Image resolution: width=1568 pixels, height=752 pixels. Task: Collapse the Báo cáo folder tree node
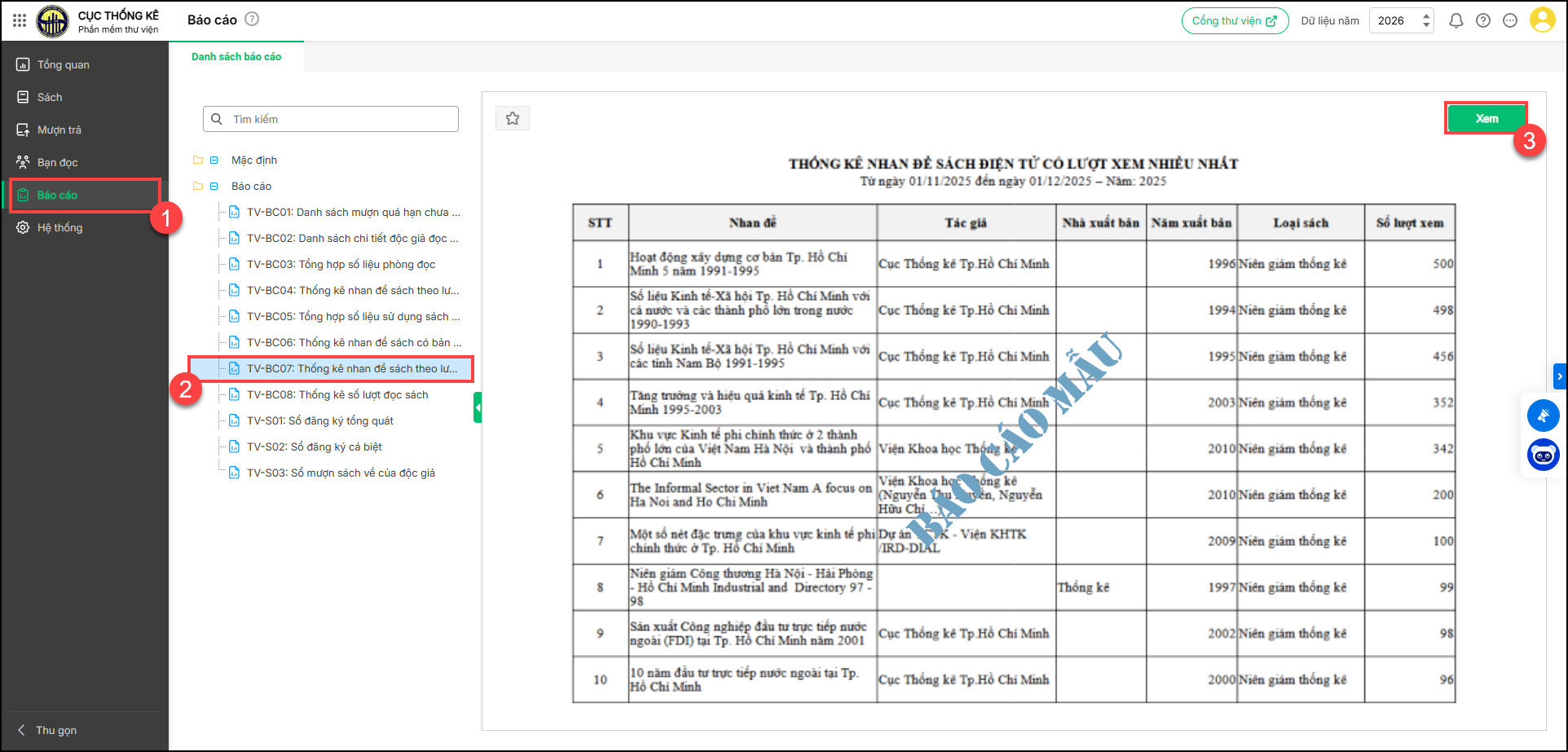coord(214,187)
